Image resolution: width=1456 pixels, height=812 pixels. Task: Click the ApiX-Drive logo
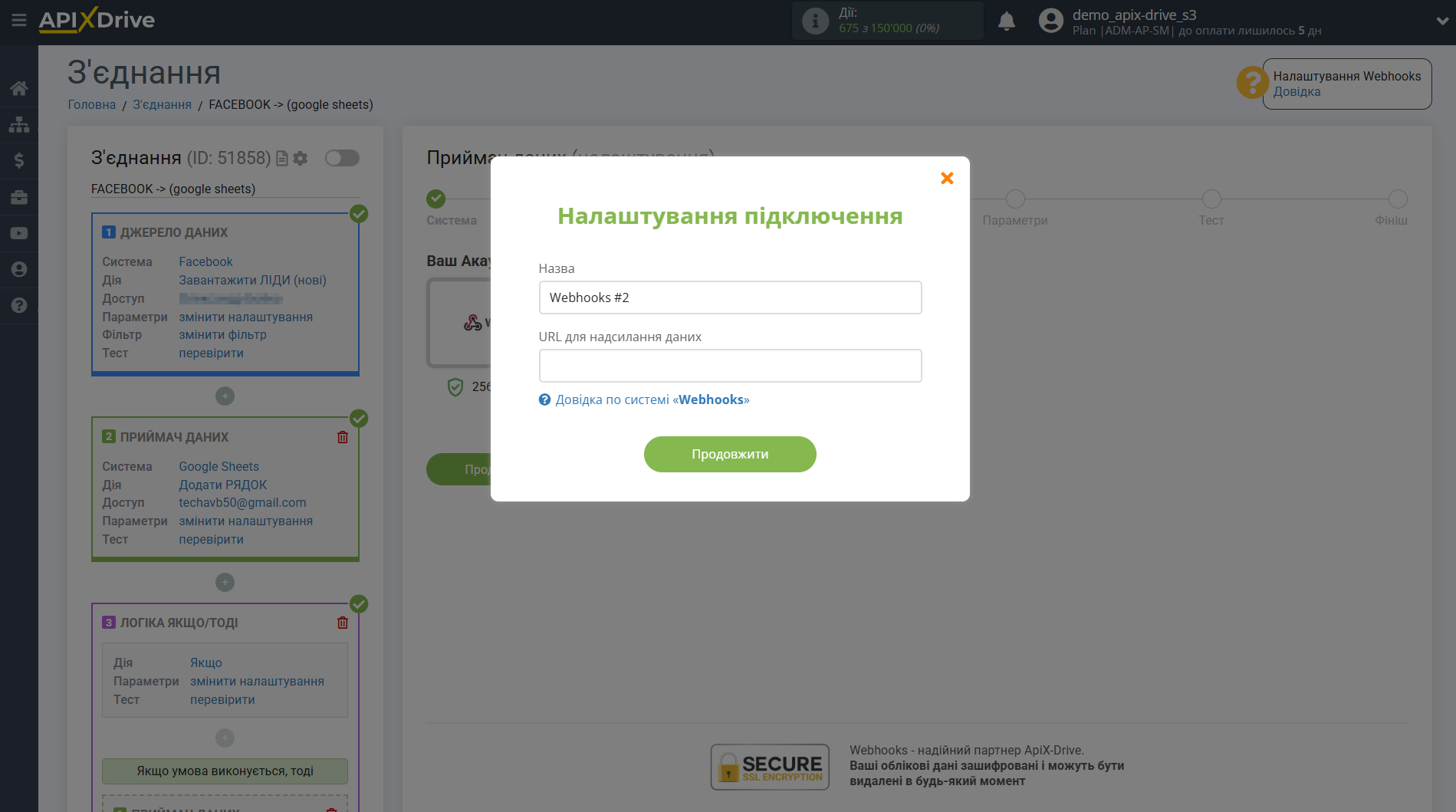coord(97,20)
